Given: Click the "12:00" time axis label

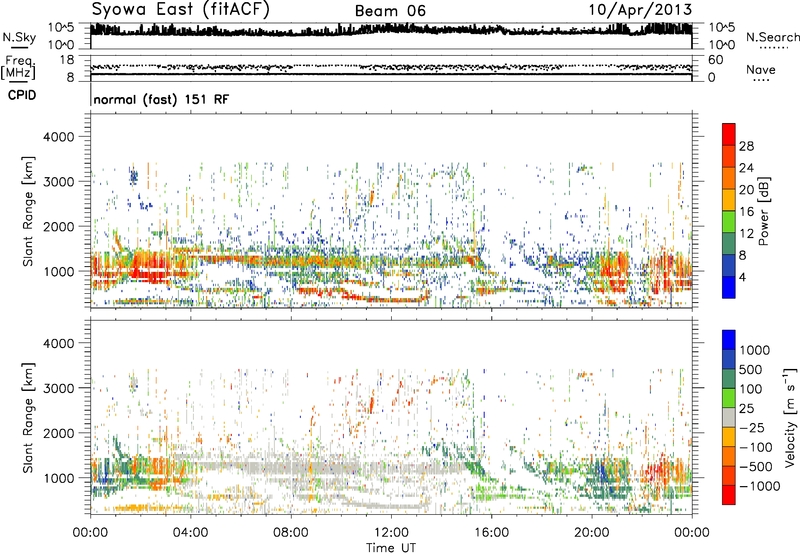Looking at the screenshot, I should coord(391,533).
